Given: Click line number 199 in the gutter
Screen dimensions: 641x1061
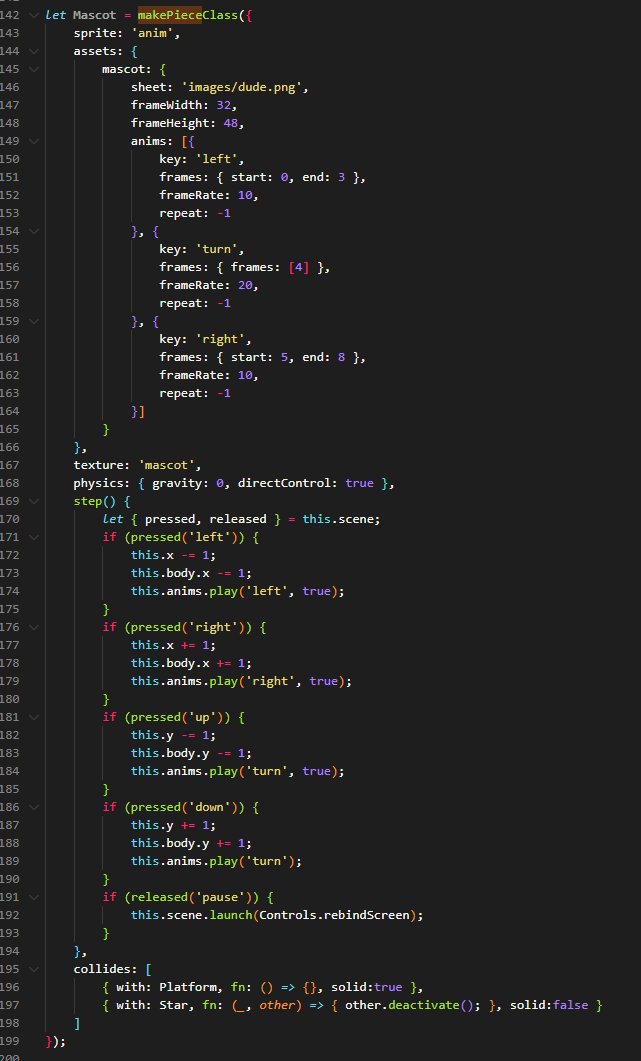Looking at the screenshot, I should 13,1039.
